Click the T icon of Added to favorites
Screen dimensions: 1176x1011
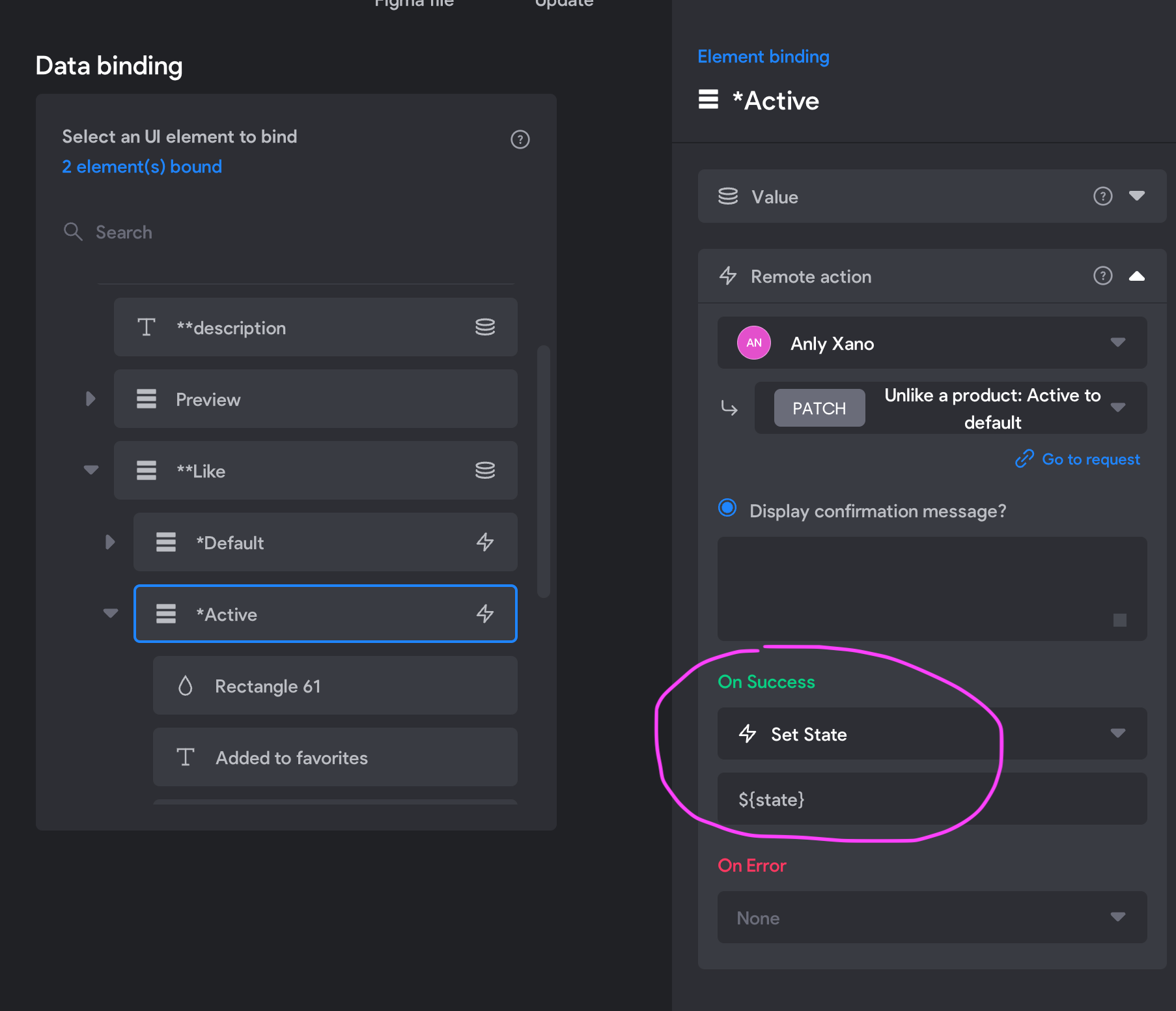(186, 757)
